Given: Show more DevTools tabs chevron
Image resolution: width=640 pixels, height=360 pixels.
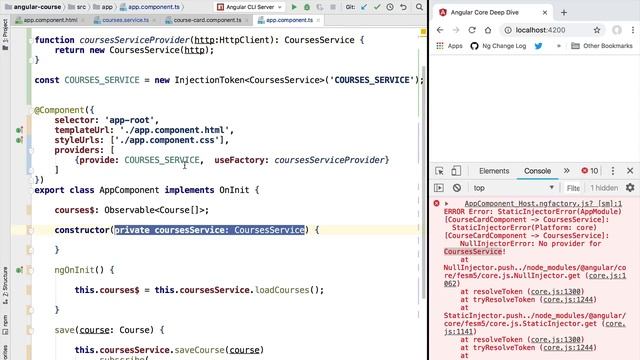Looking at the screenshot, I should click(567, 171).
